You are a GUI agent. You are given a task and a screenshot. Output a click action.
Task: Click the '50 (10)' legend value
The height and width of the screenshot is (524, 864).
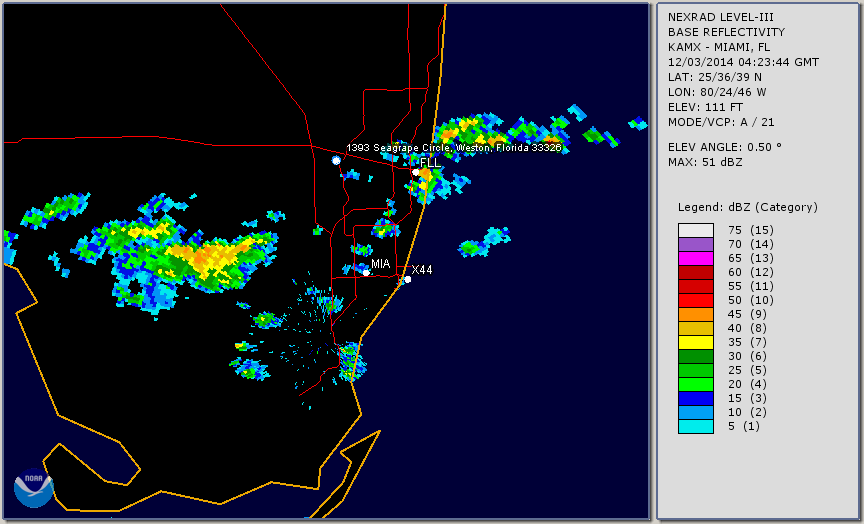(750, 300)
